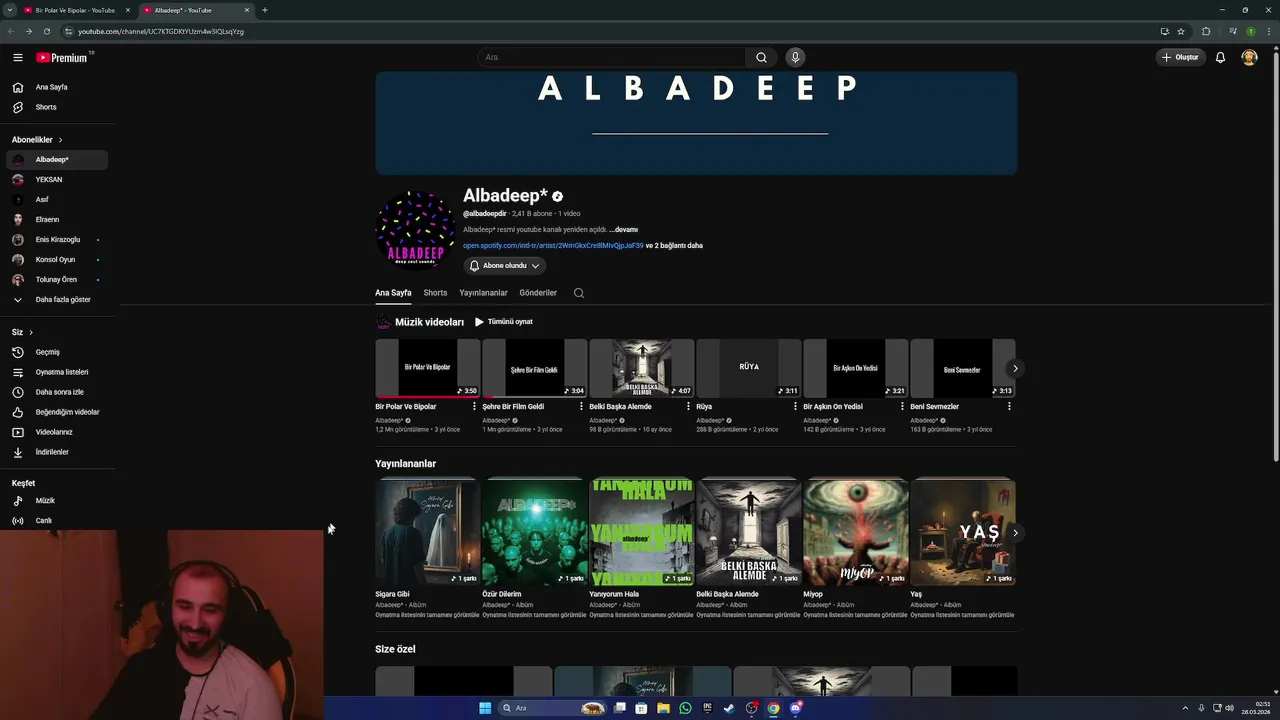Open the notifications bell in header
This screenshot has width=1280, height=720.
[1220, 57]
